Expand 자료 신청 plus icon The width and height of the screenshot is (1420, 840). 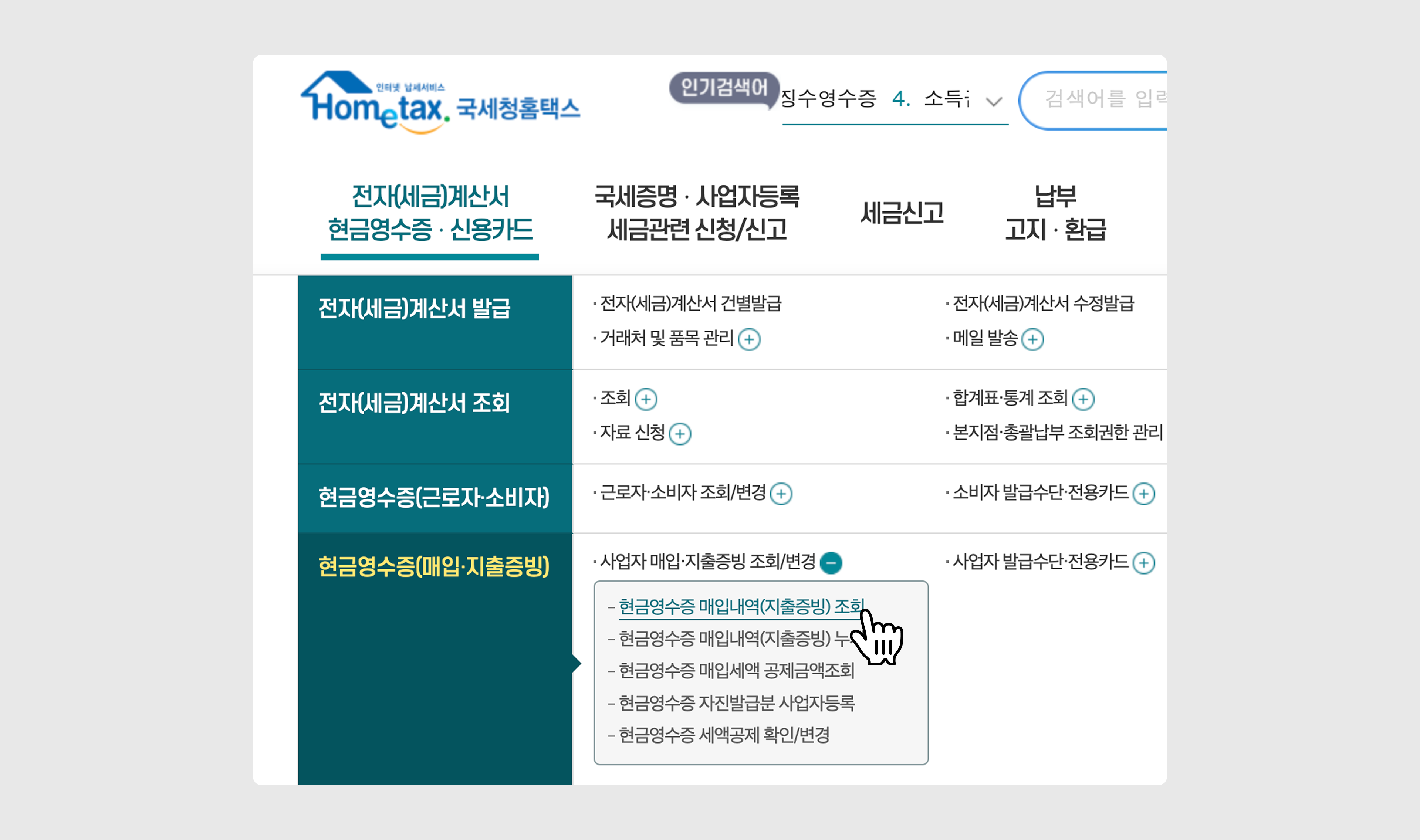click(x=680, y=434)
